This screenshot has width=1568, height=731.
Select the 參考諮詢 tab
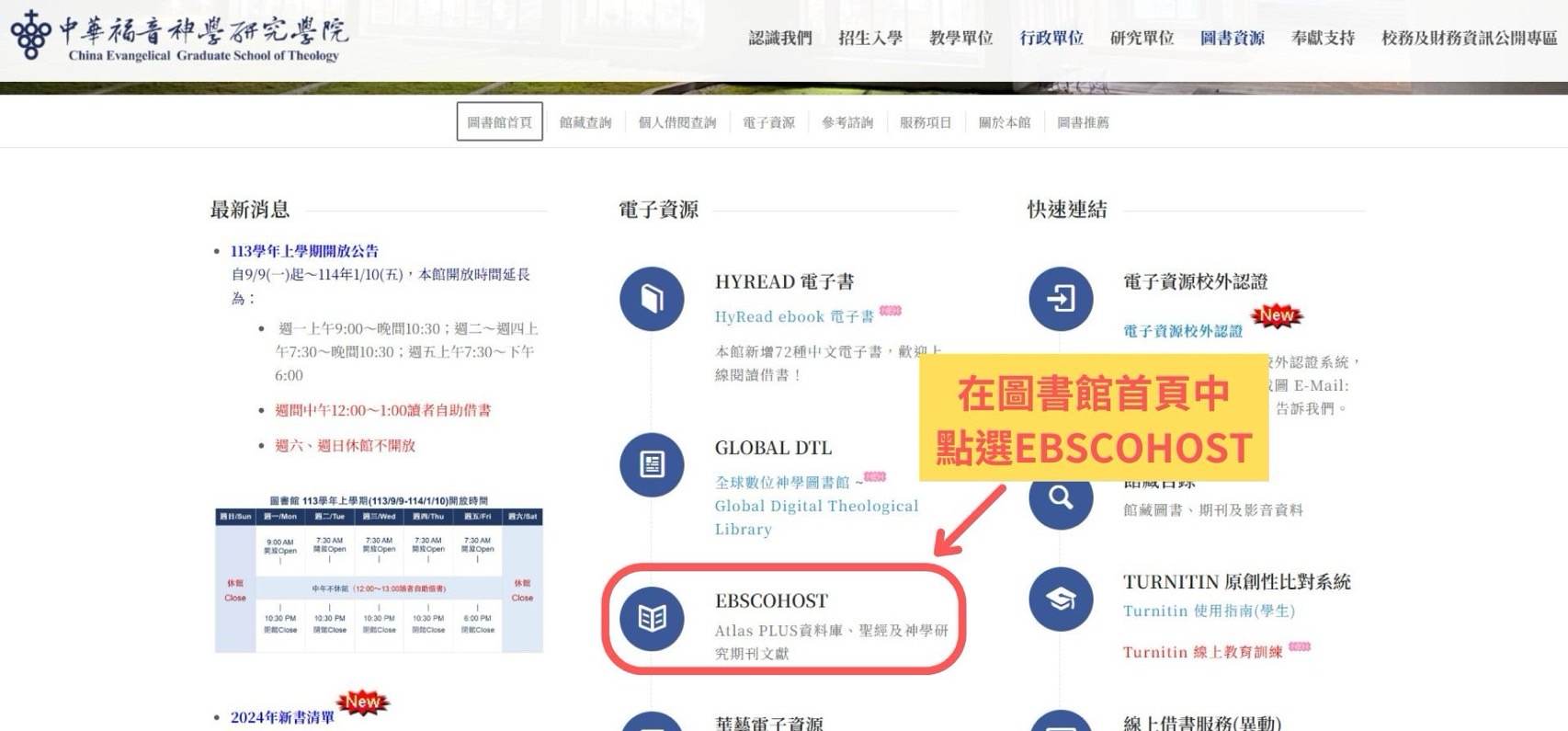(847, 122)
